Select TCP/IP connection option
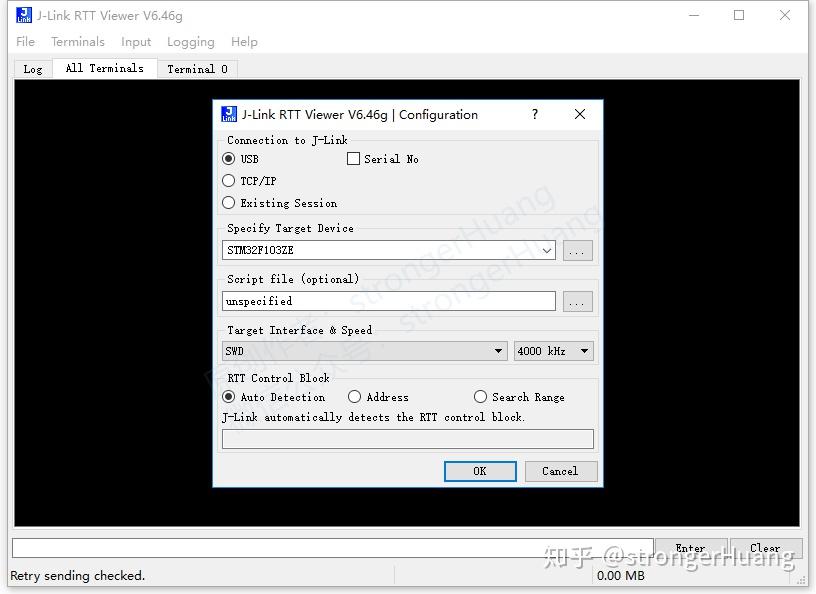 click(229, 180)
